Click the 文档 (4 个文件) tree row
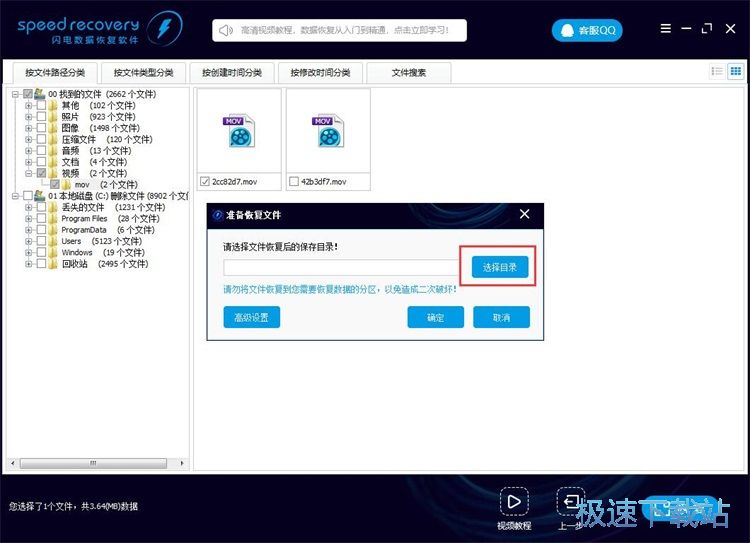The image size is (750, 543). click(x=94, y=162)
